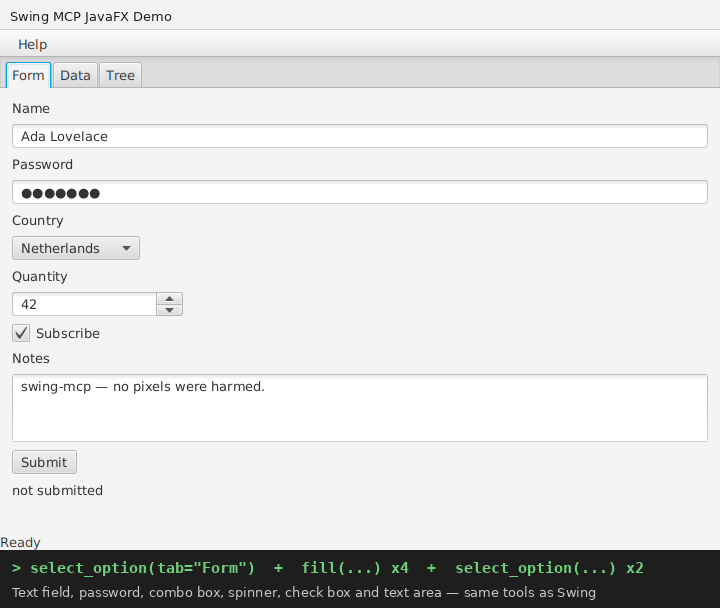Click the 'Swing MCP JavaFX Demo' window title
Screen dimensions: 720x608
(x=91, y=17)
